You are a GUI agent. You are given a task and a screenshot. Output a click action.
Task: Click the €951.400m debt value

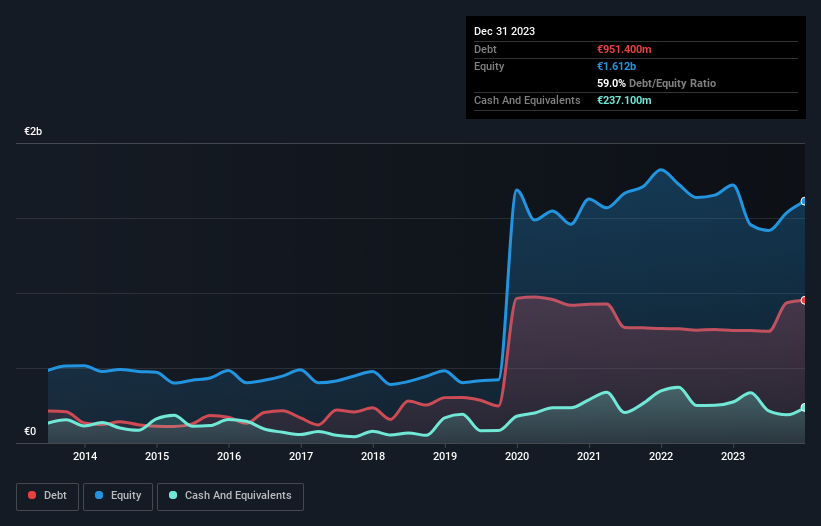pos(624,49)
